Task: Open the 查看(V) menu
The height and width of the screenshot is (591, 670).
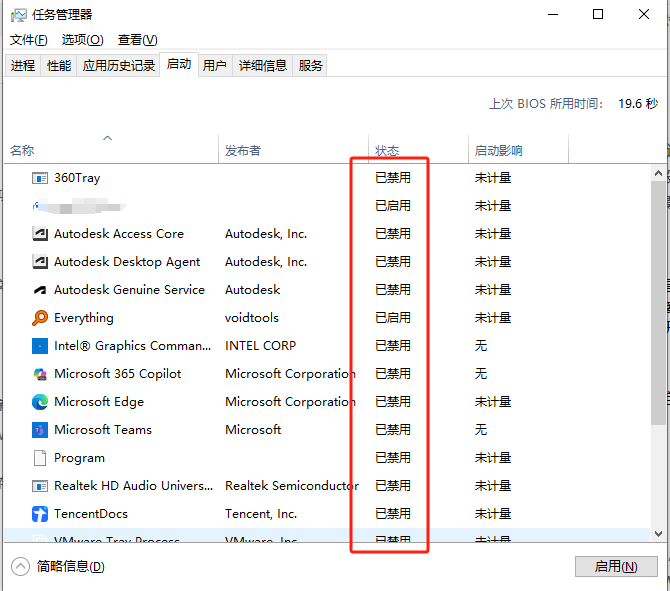Action: click(x=138, y=40)
